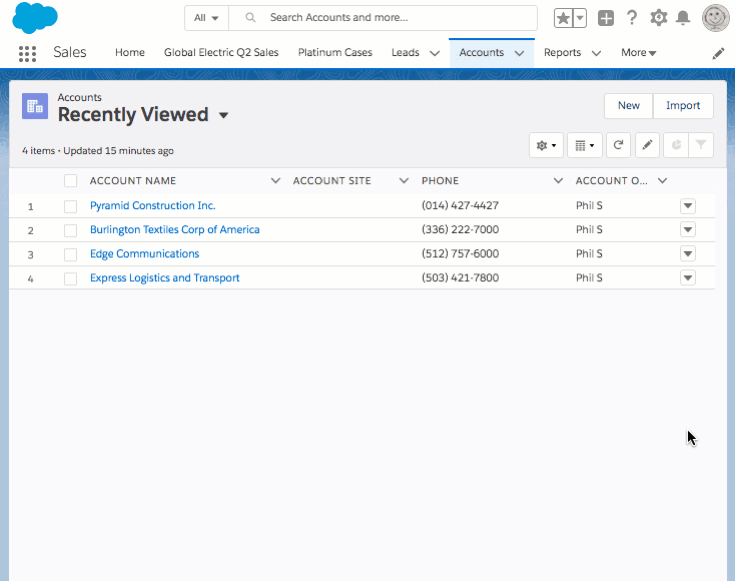Open row actions for Express Logistics
735x581 pixels.
(688, 278)
